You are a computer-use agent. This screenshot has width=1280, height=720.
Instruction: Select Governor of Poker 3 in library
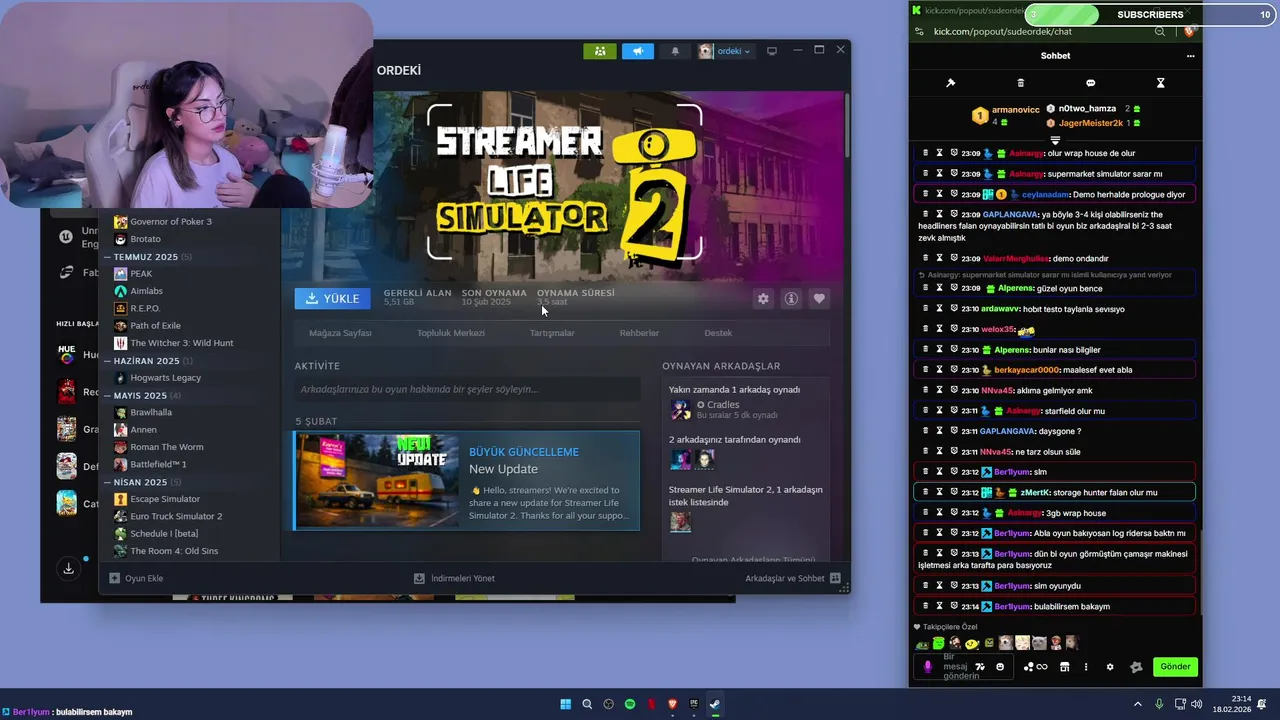[171, 222]
